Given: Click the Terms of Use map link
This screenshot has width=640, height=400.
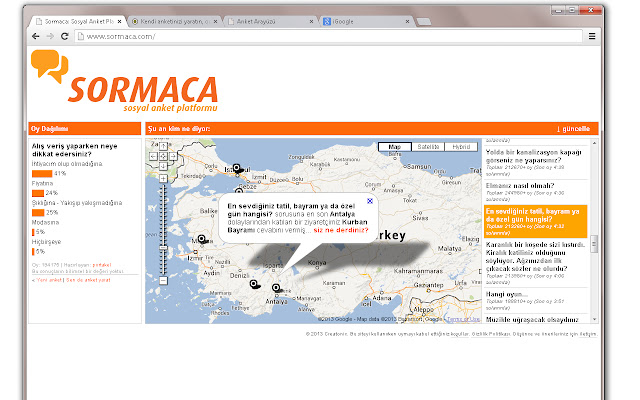Looking at the screenshot, I should [x=464, y=319].
